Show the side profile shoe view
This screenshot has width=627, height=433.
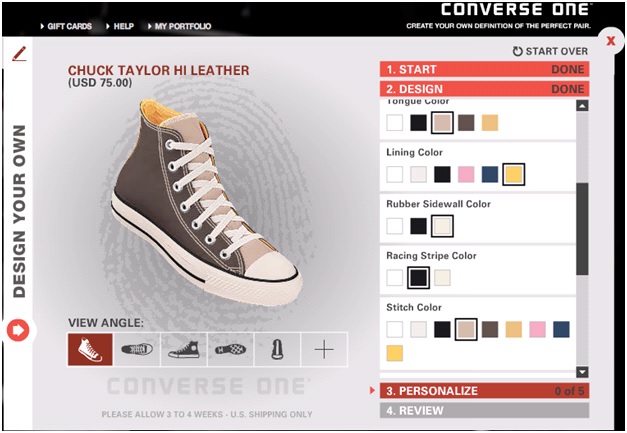(183, 350)
